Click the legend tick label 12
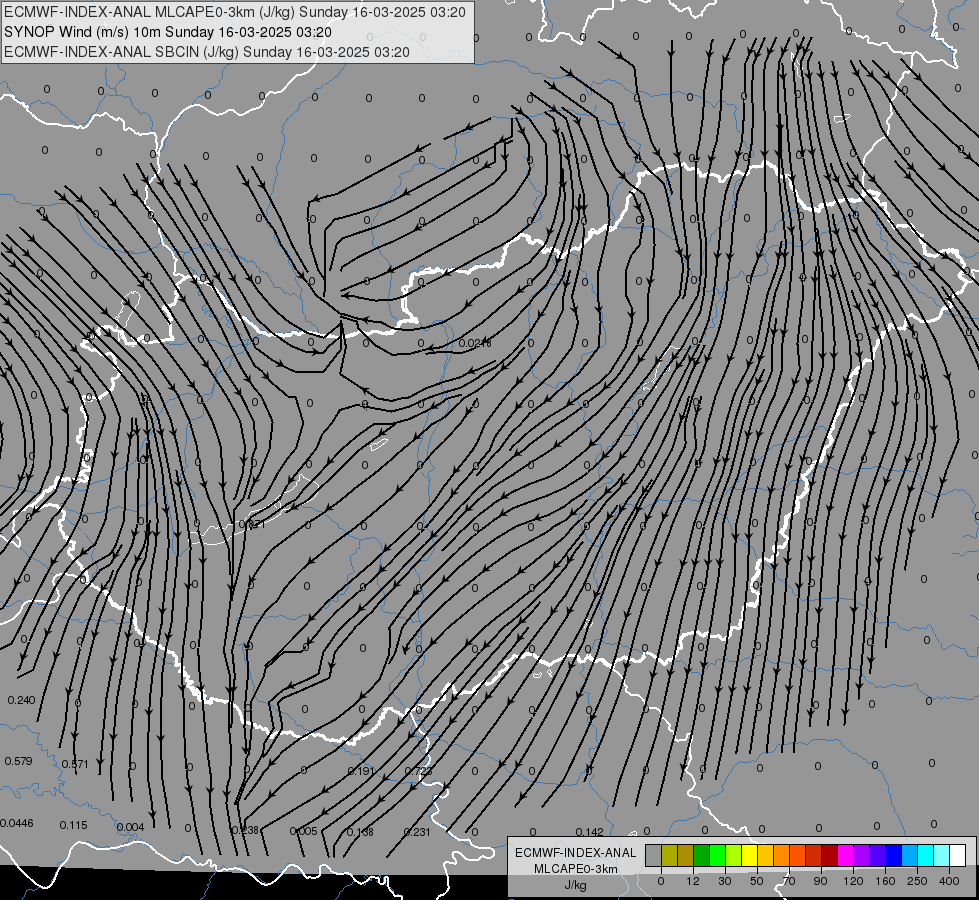Screen dimensions: 979x900 click(x=693, y=881)
